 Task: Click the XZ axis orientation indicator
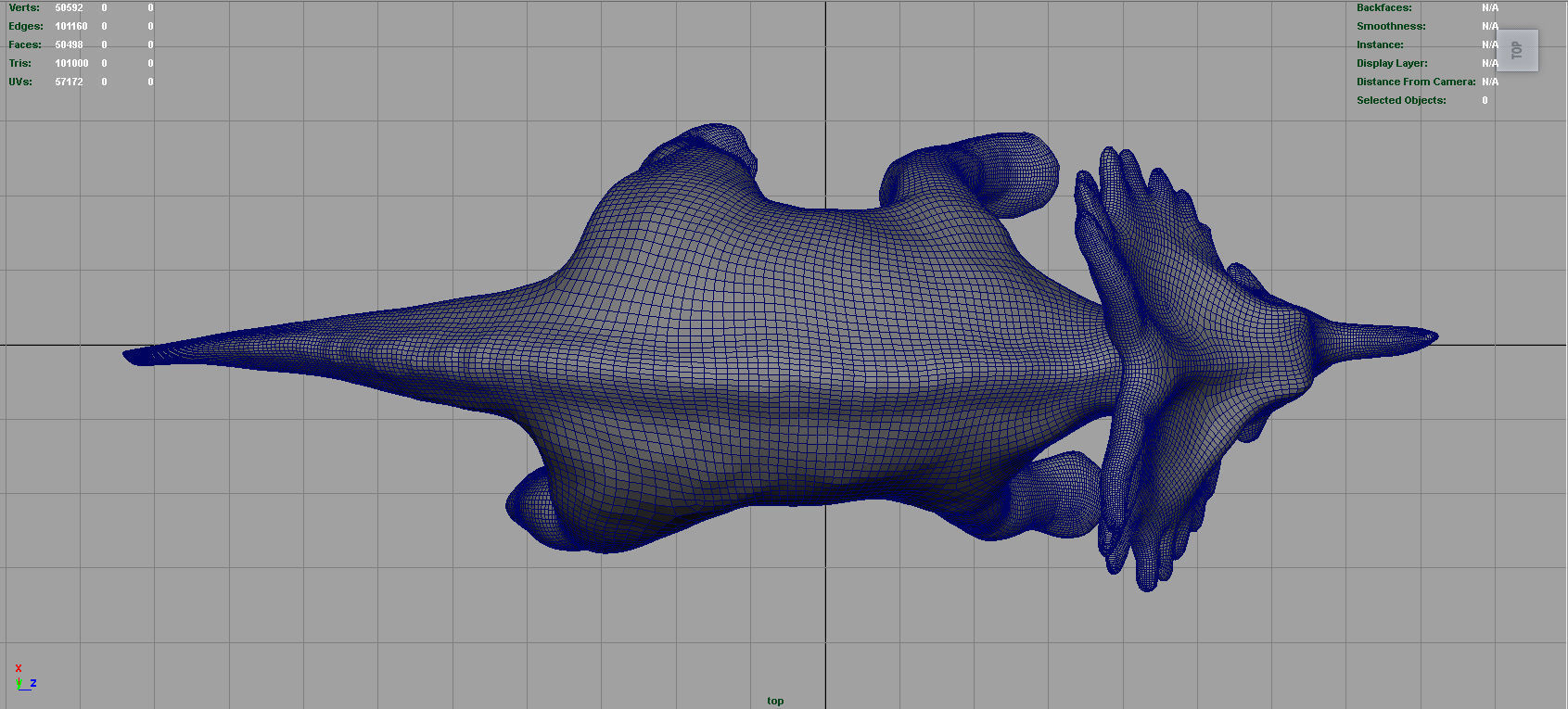25,678
